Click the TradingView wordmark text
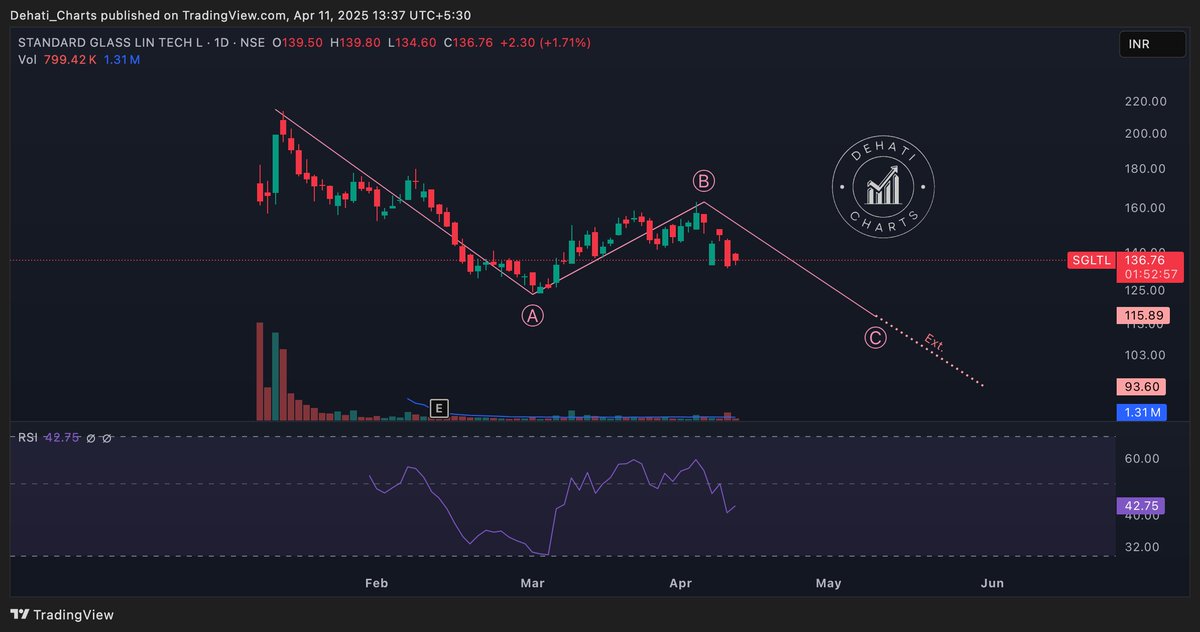Viewport: 1200px width, 632px height. coord(74,614)
